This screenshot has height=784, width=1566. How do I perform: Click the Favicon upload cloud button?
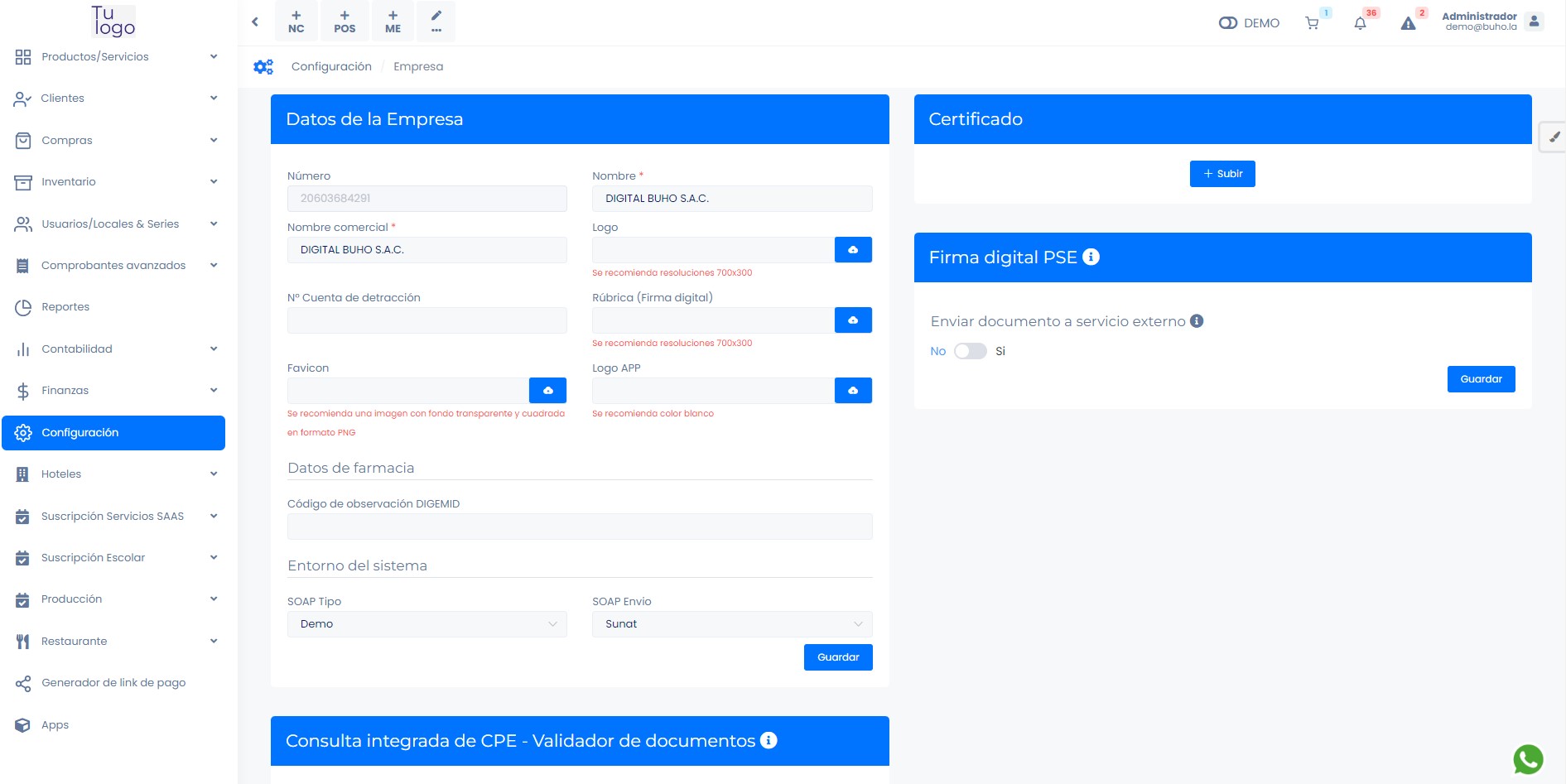(x=547, y=391)
